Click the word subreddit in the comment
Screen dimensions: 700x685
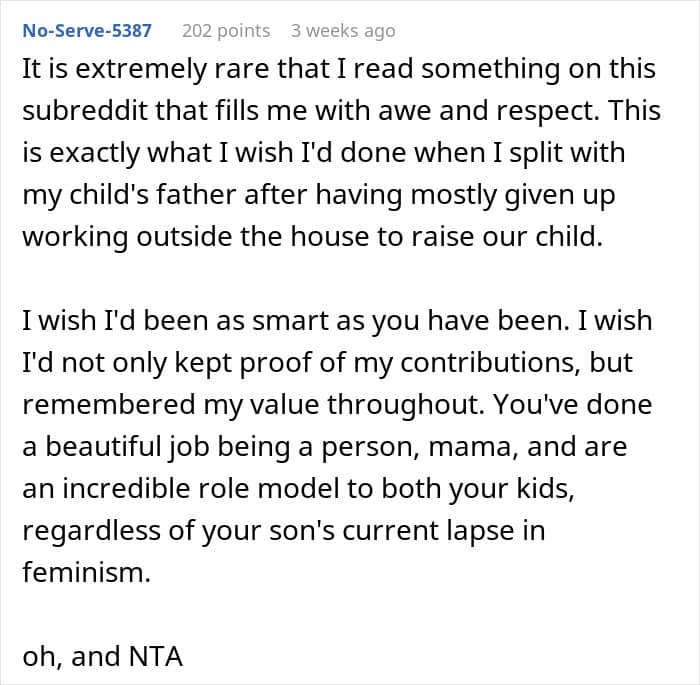(x=84, y=110)
